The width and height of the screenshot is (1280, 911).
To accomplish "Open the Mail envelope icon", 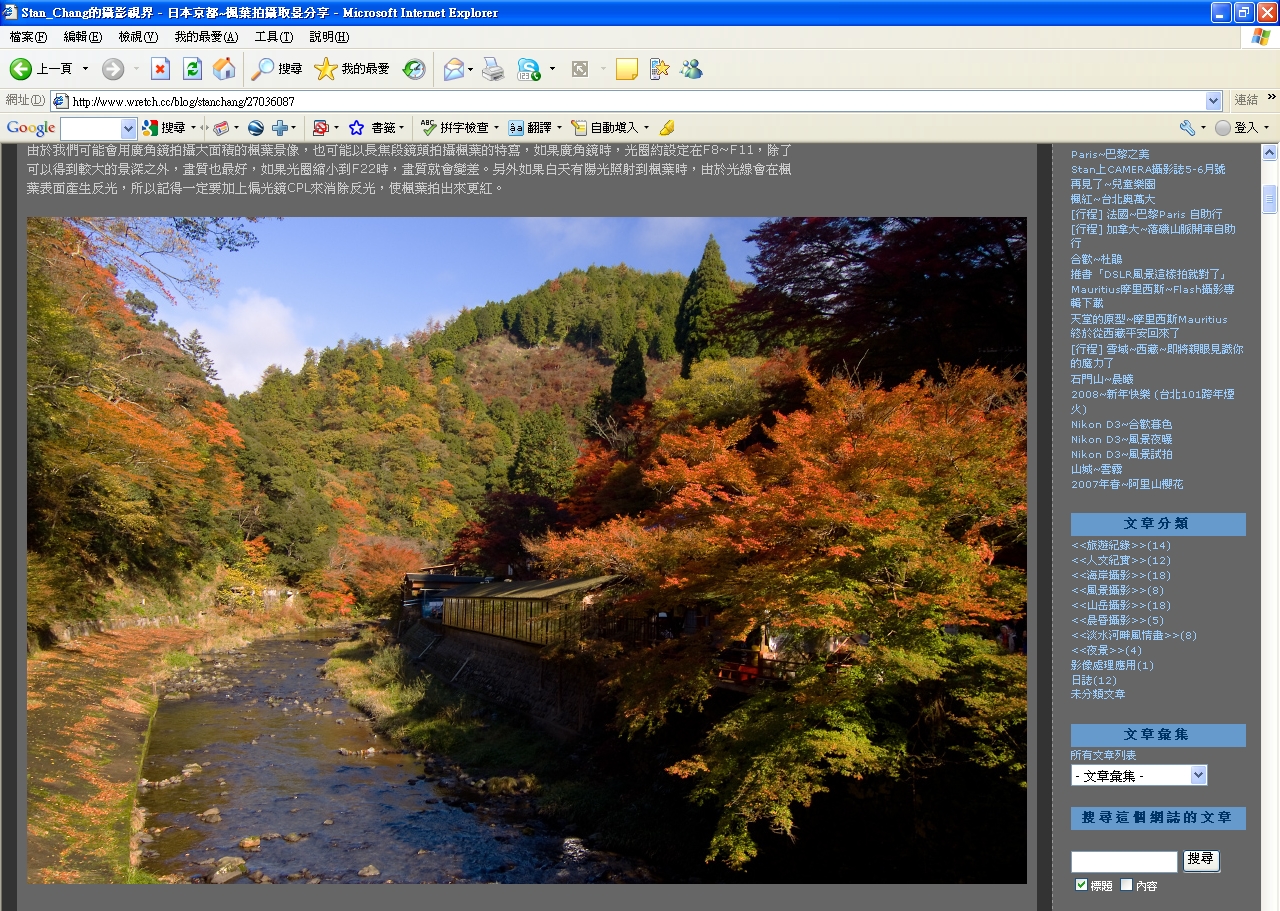I will pos(454,69).
